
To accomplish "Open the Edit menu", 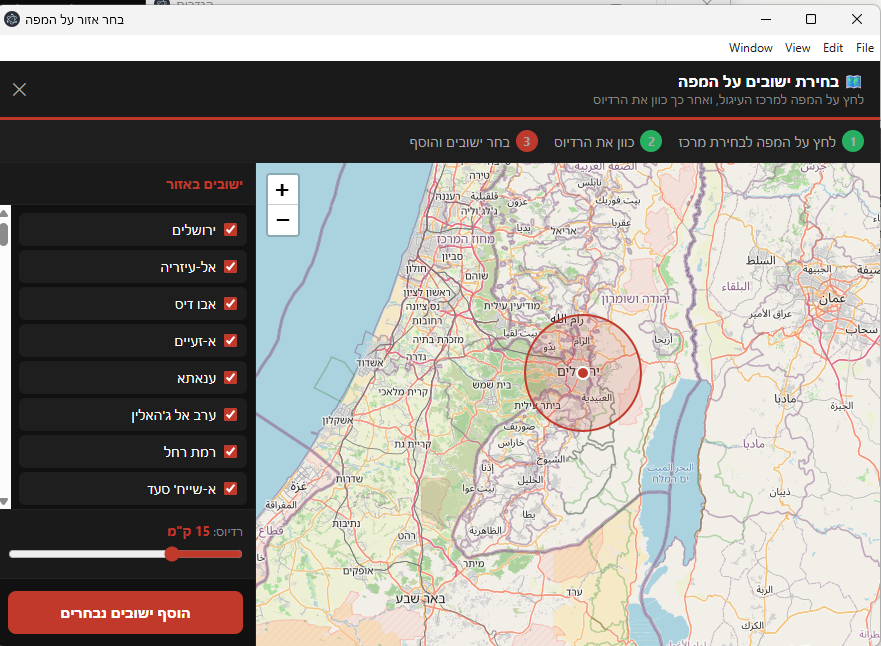I will click(833, 48).
